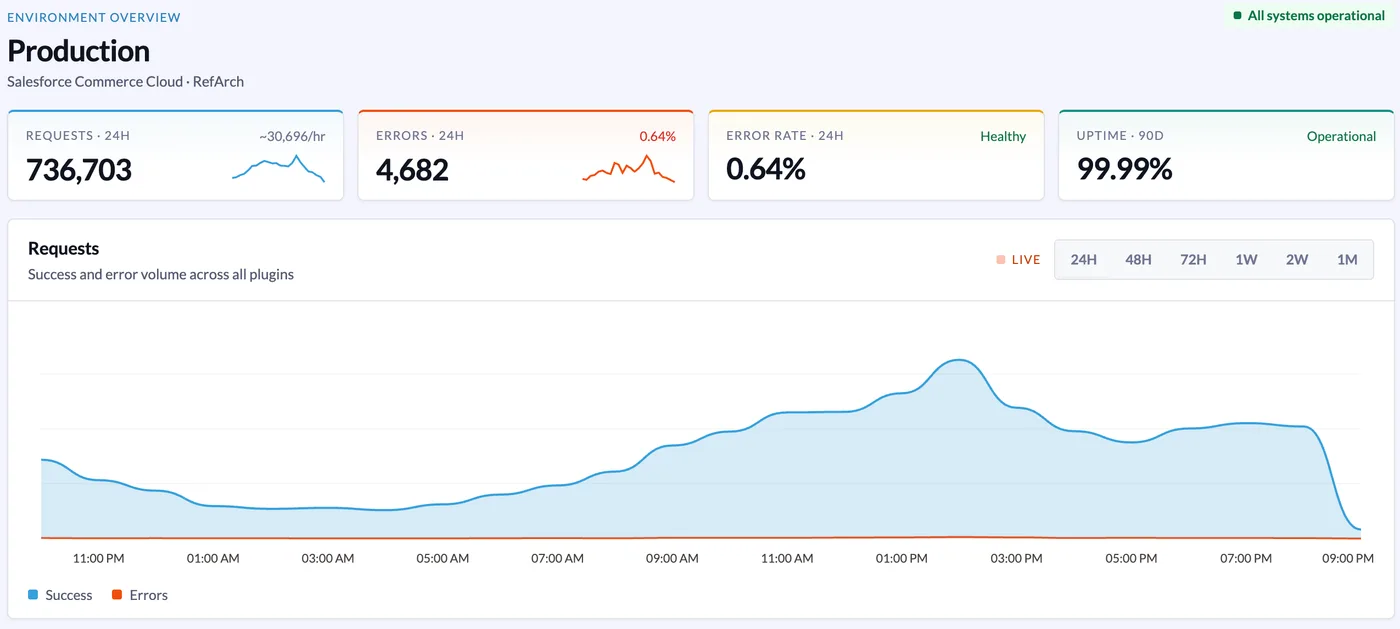Click the 07:00 PM axis label
1400x629 pixels.
(1246, 558)
